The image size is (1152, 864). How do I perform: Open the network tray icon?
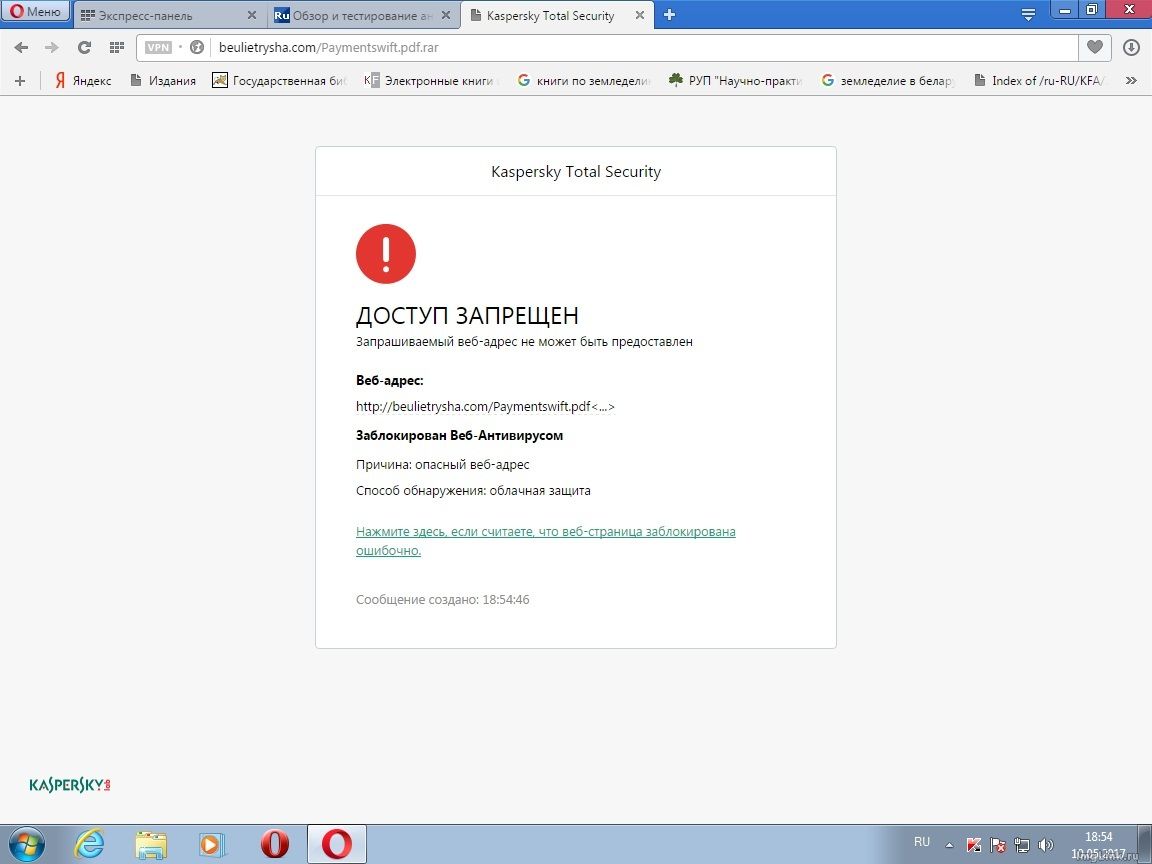click(x=1021, y=845)
